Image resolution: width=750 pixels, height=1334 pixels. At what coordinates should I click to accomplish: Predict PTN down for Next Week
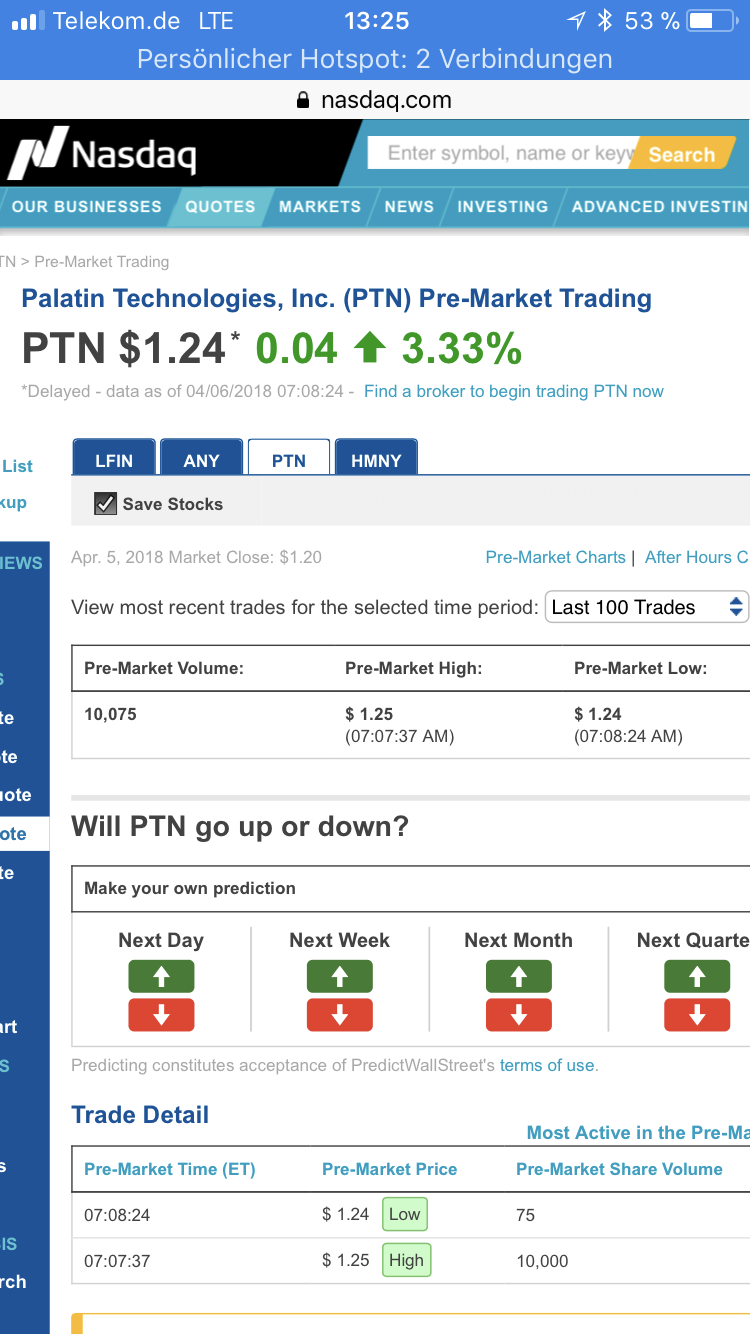click(339, 1014)
